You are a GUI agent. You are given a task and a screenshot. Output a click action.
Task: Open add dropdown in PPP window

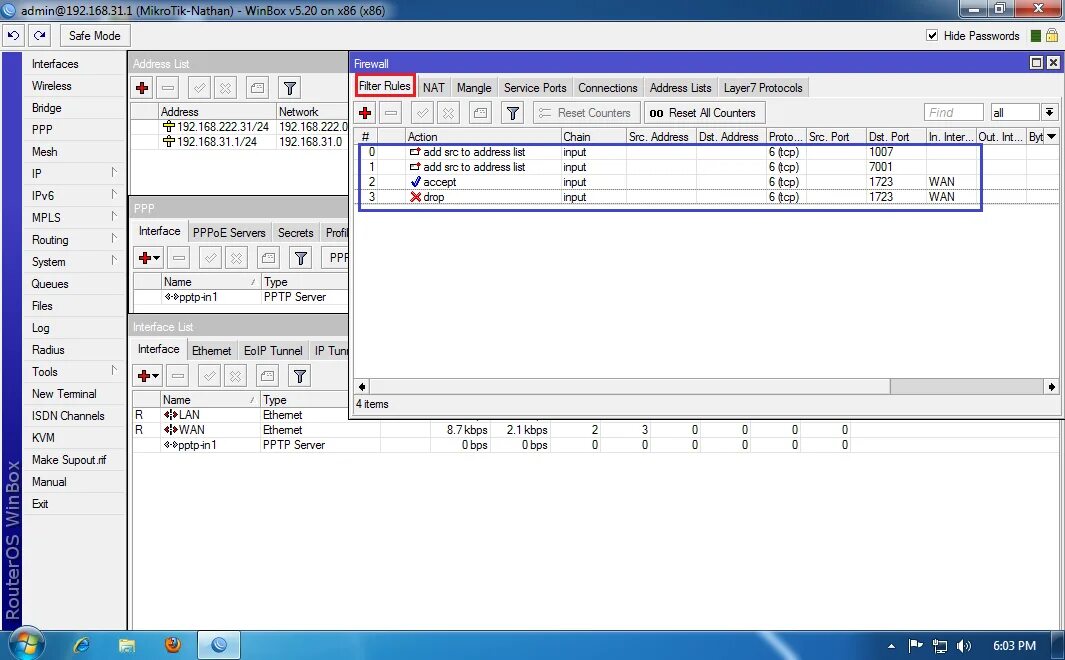click(x=148, y=257)
